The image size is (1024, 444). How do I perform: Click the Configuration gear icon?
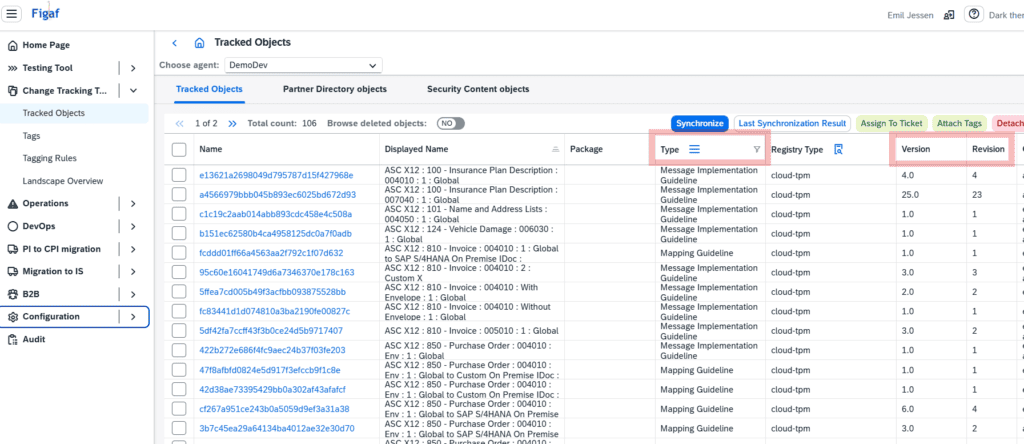coord(12,317)
